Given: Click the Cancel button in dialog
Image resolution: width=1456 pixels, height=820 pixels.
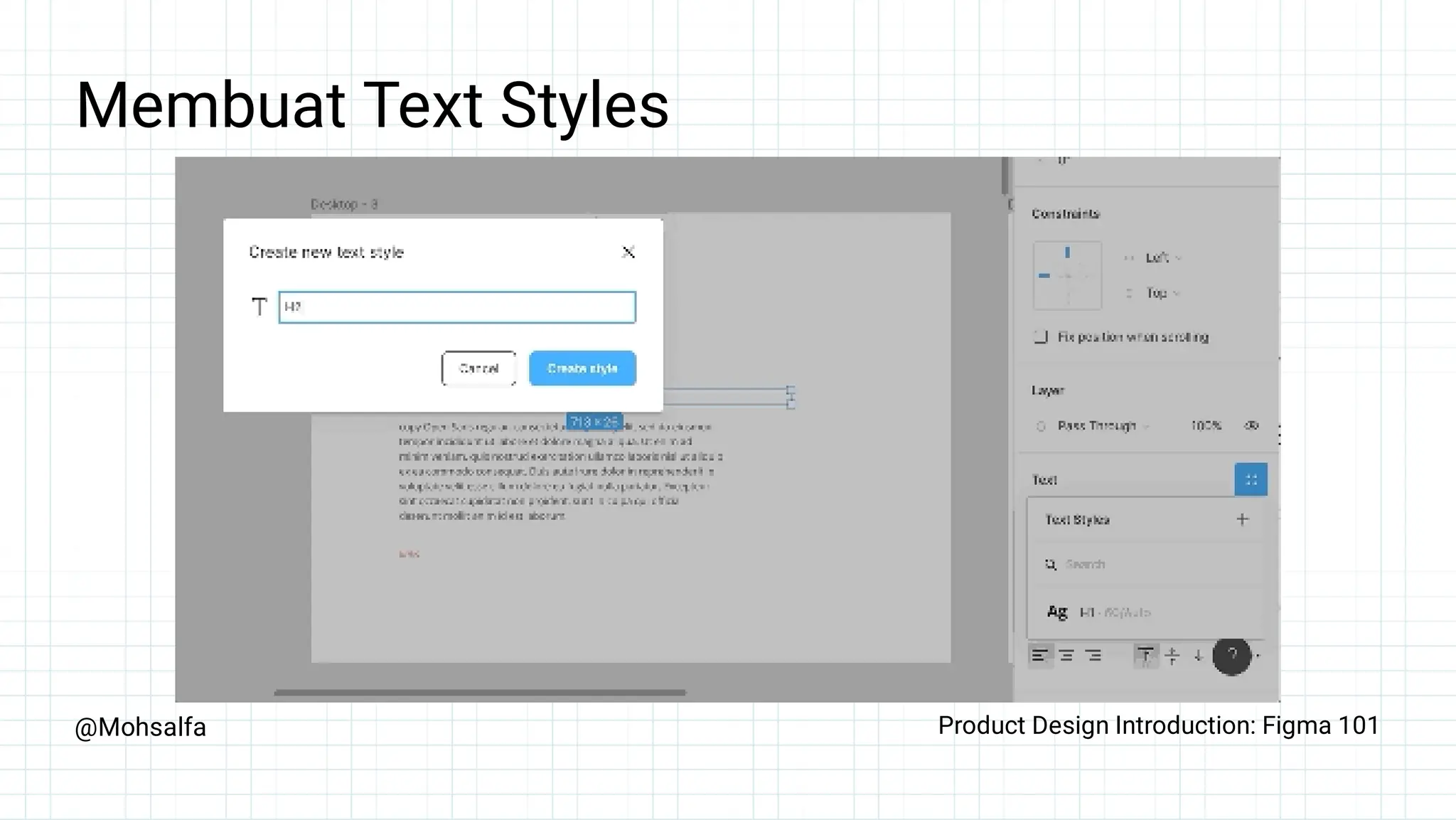Looking at the screenshot, I should coord(478,368).
